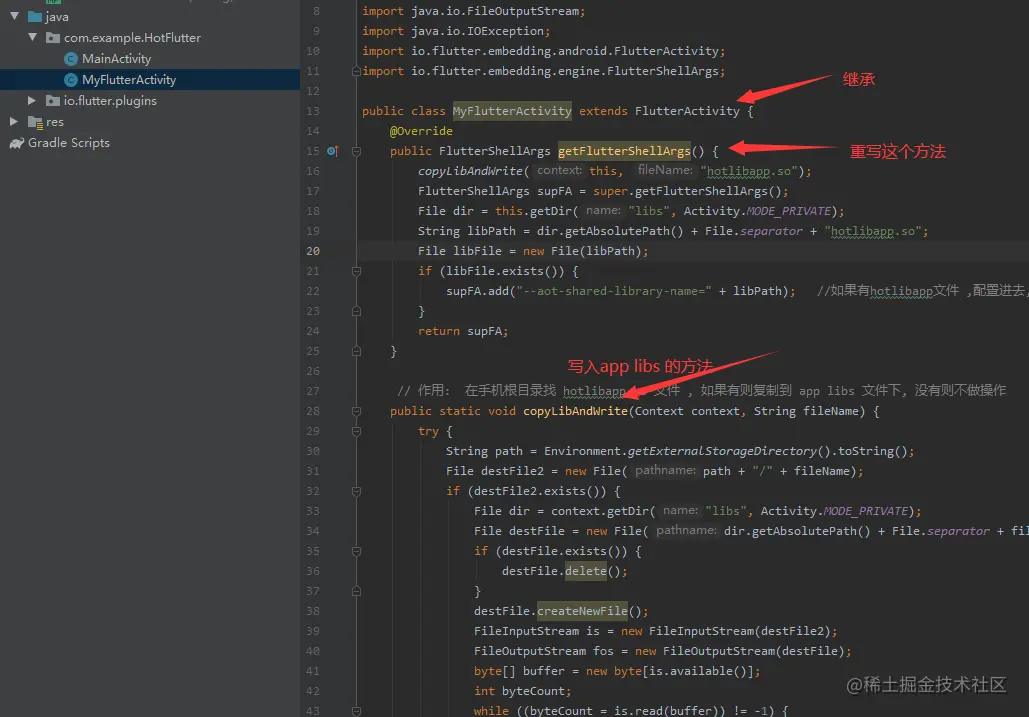The width and height of the screenshot is (1029, 717).
Task: Click import java.io.IOException line
Action: (456, 31)
